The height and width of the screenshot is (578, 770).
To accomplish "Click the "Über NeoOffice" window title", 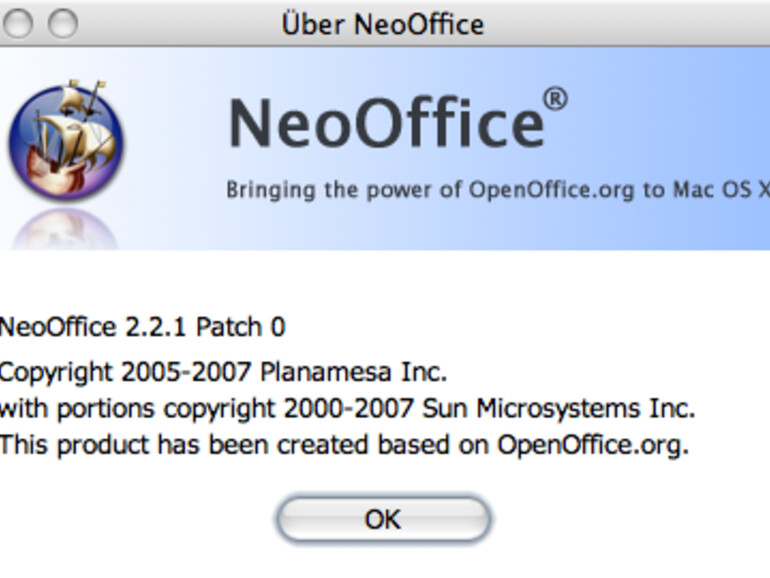I will [383, 23].
